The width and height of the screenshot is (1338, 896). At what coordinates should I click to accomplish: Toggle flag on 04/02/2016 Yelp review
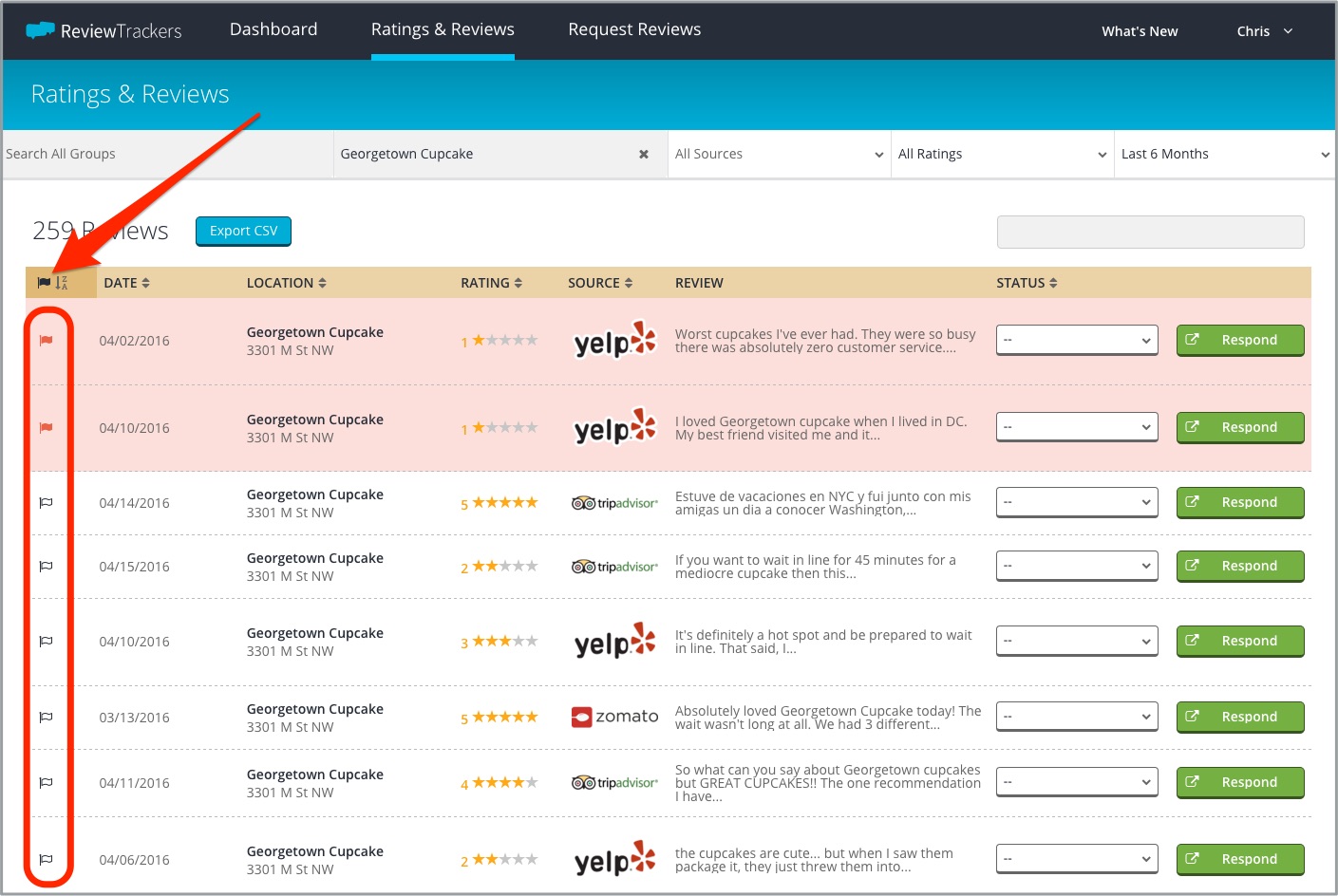click(x=46, y=341)
